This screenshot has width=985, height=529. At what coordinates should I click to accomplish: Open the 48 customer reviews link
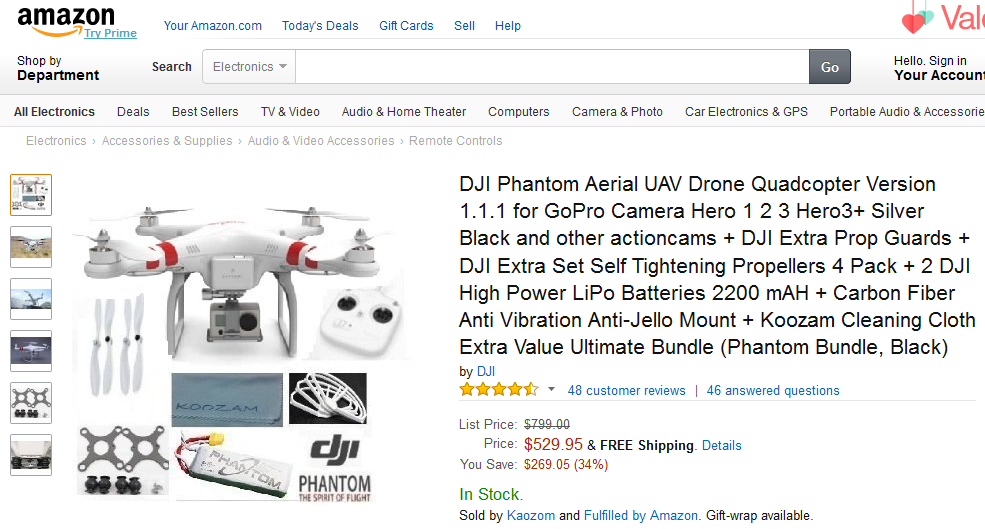(x=626, y=390)
